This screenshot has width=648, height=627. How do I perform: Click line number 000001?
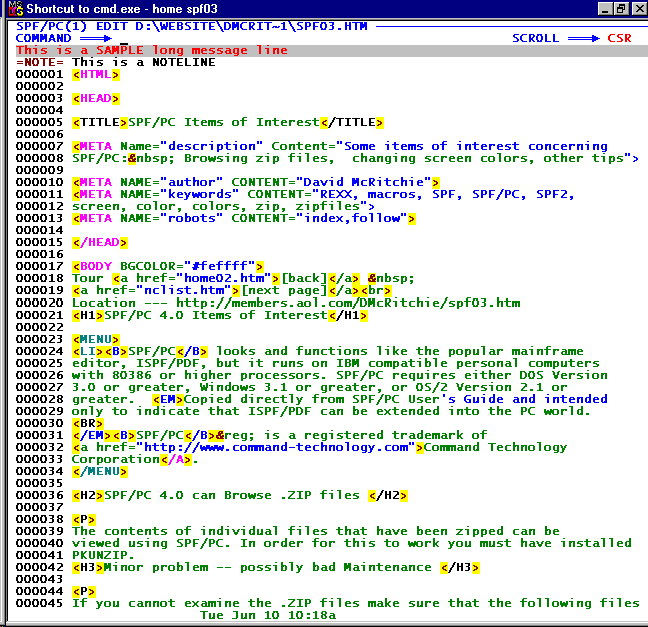[x=40, y=74]
